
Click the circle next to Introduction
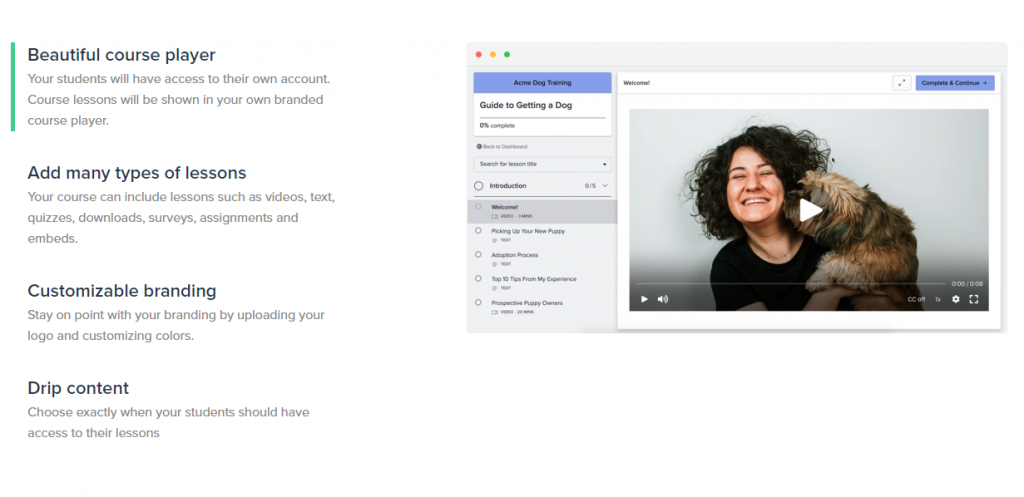click(479, 186)
